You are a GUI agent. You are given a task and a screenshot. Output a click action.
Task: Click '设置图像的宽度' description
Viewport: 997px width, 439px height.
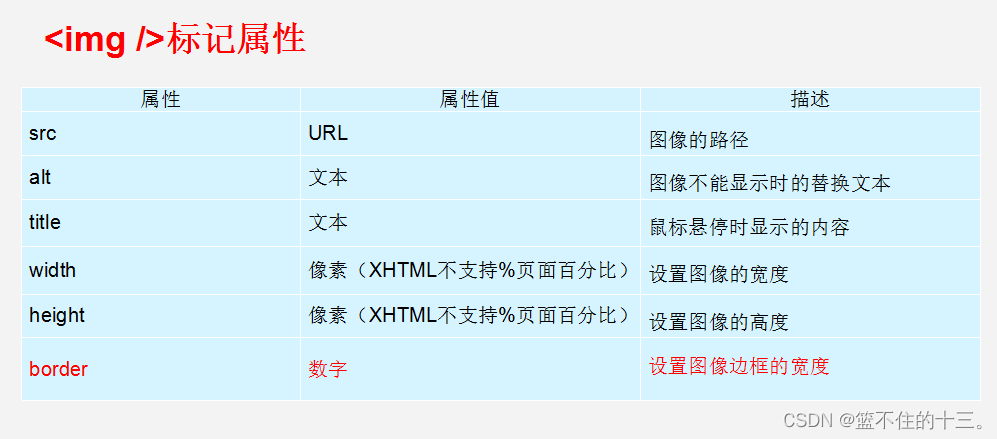point(810,270)
